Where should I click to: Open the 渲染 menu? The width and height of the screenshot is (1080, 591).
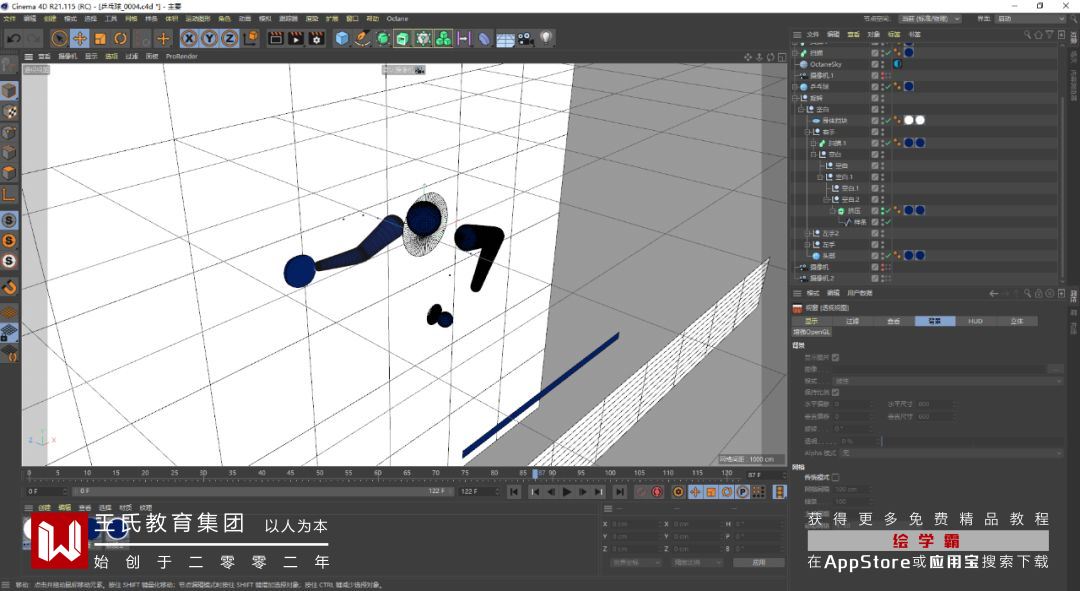coord(312,19)
